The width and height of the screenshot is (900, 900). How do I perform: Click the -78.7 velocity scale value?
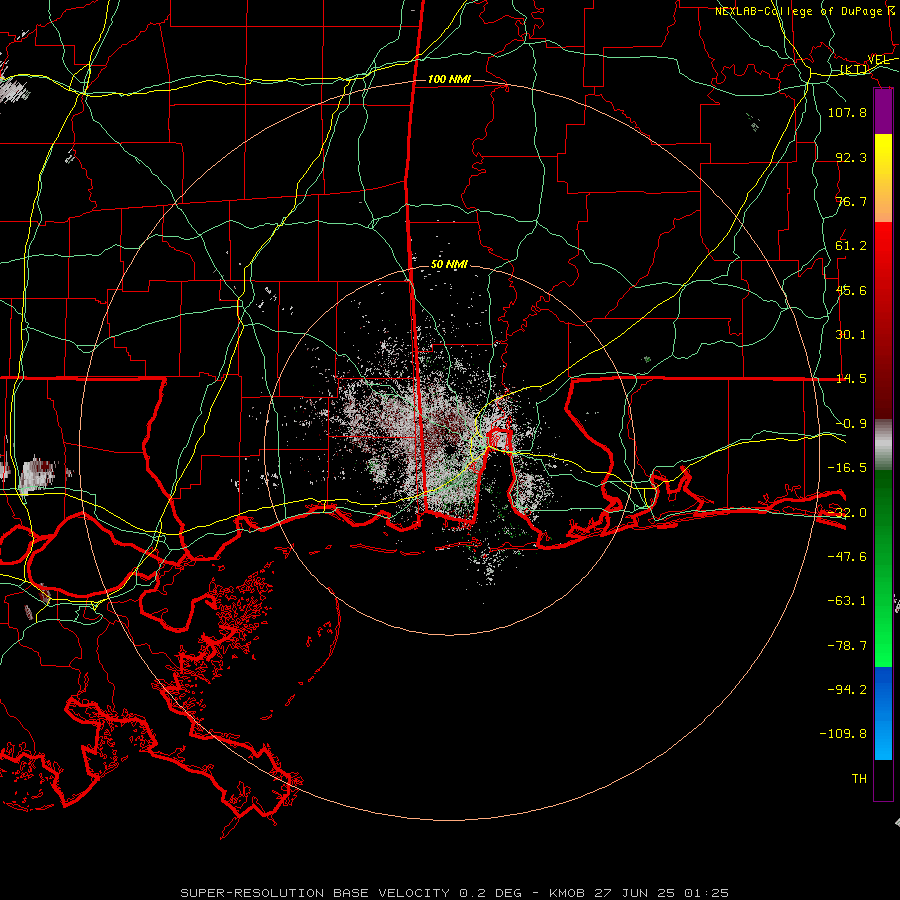pyautogui.click(x=847, y=646)
